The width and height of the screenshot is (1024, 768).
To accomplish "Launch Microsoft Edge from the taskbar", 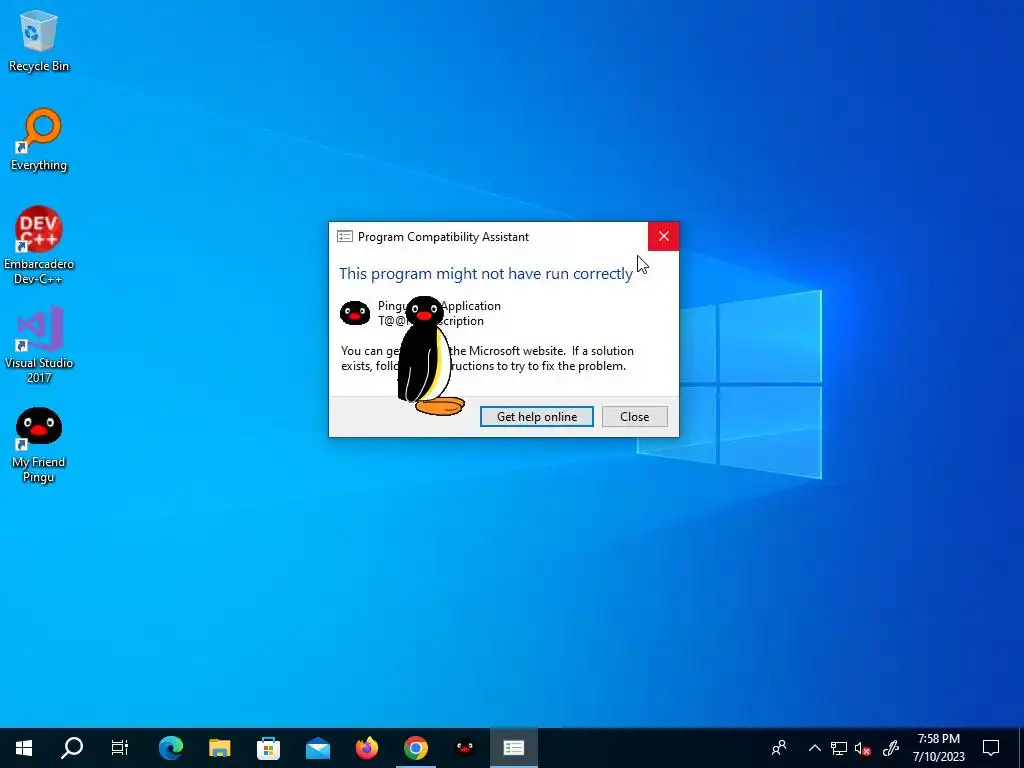I will coord(170,748).
